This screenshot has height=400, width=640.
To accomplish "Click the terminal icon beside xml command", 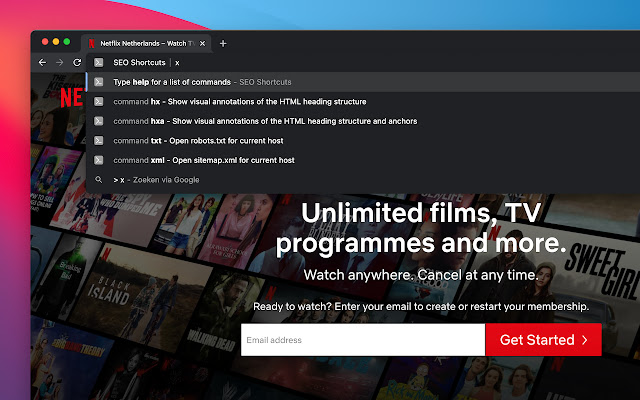I will [98, 160].
